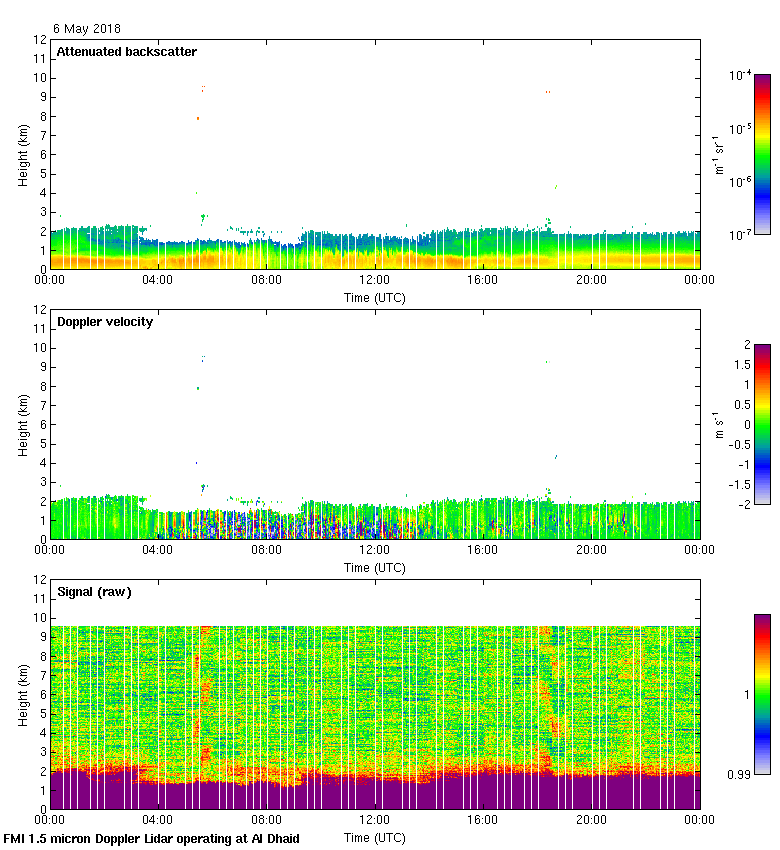The width and height of the screenshot is (780, 850).
Task: Click the FMI Doppler Lidar caption text
Action: (x=152, y=839)
